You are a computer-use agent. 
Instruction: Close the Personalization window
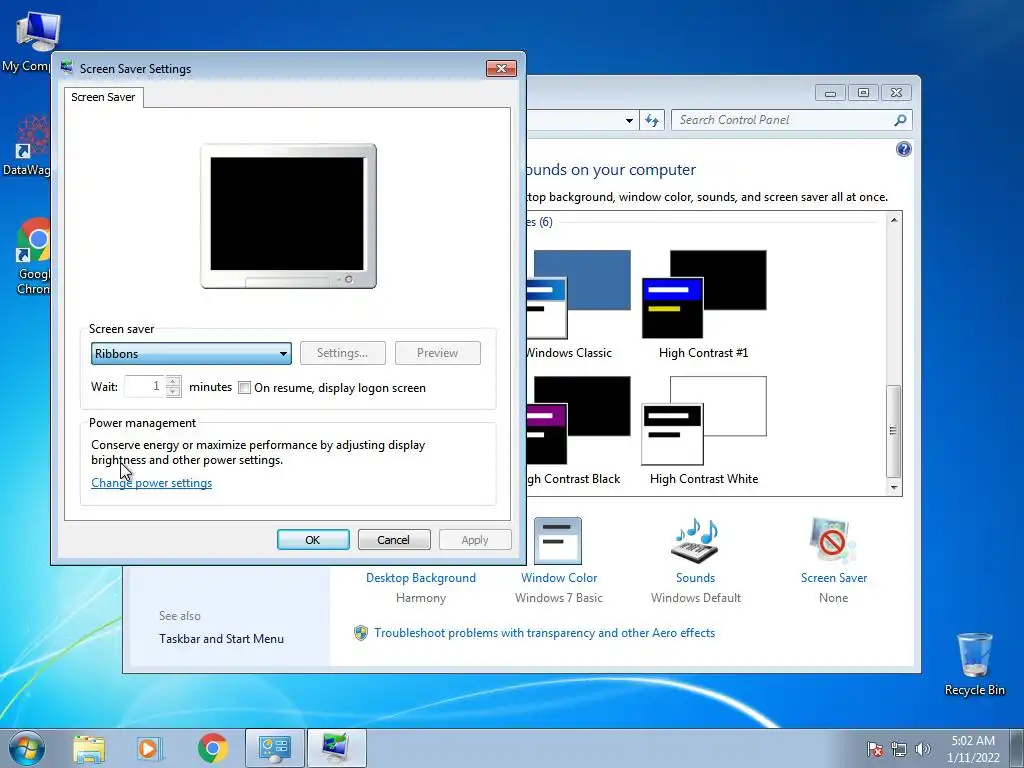[896, 93]
